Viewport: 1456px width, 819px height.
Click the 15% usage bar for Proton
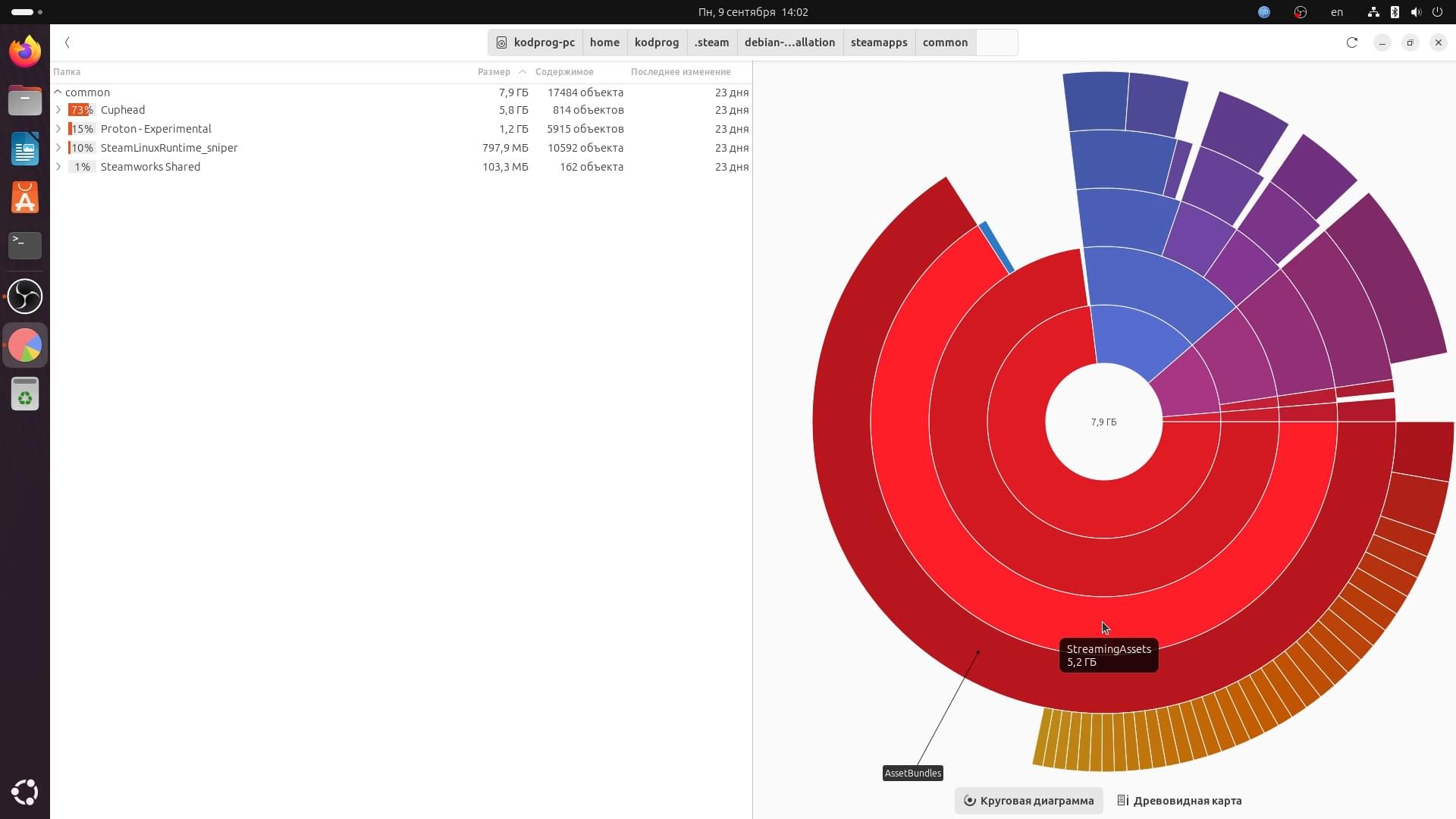(x=81, y=129)
